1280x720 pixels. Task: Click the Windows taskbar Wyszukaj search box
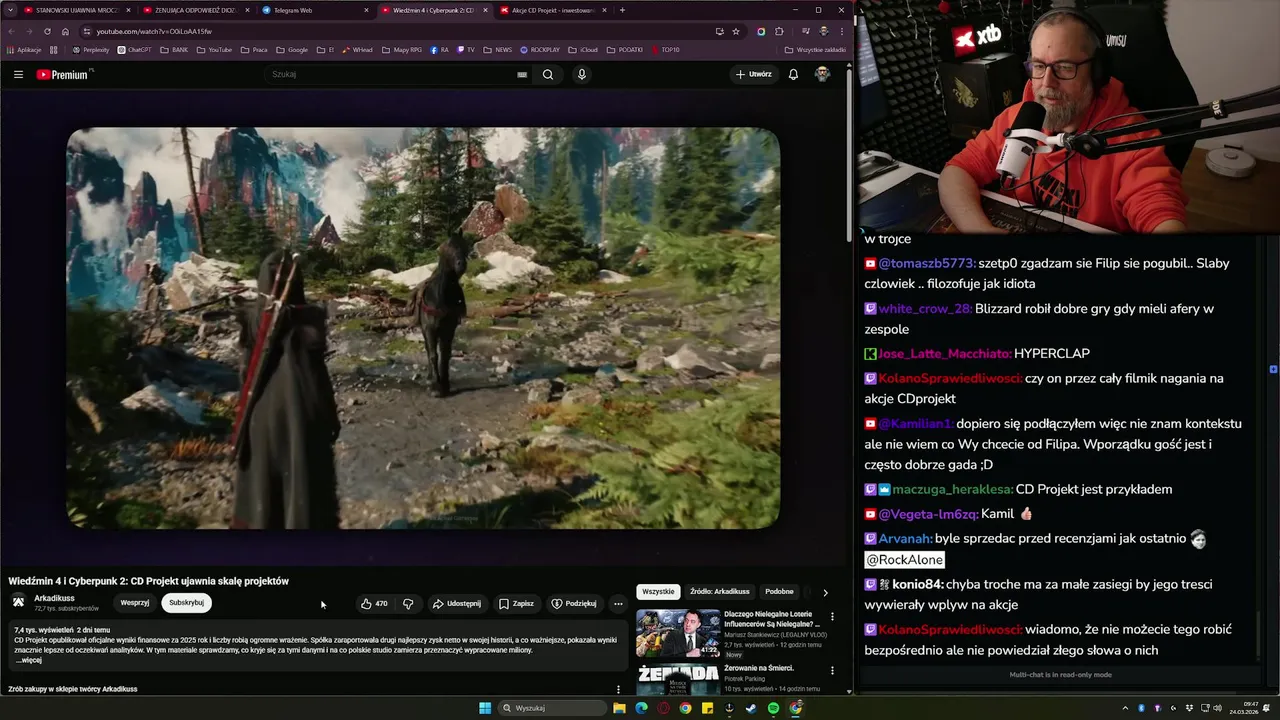point(553,708)
